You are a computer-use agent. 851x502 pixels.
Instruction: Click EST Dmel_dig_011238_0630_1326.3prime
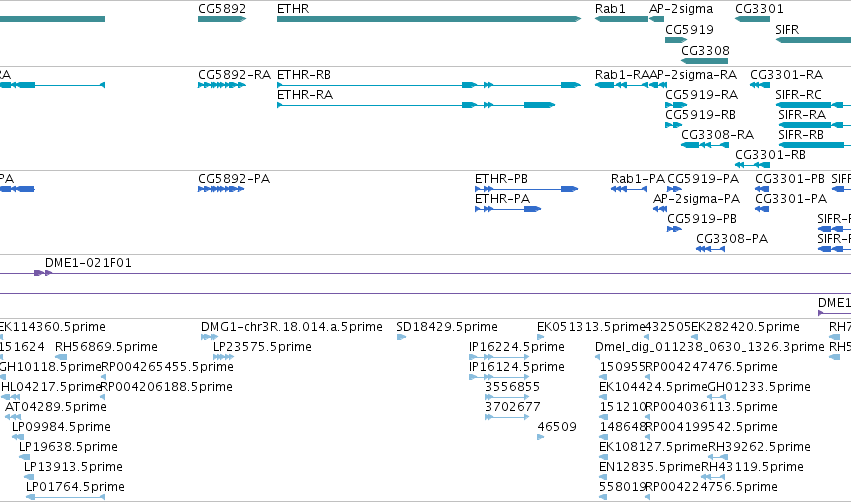(709, 346)
